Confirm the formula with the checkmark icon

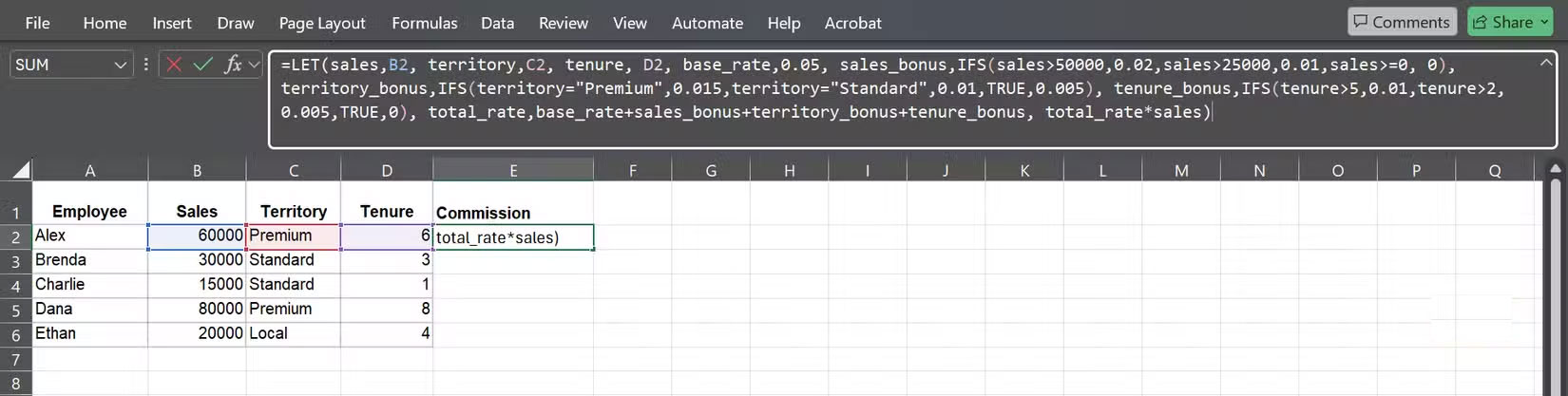pyautogui.click(x=202, y=65)
